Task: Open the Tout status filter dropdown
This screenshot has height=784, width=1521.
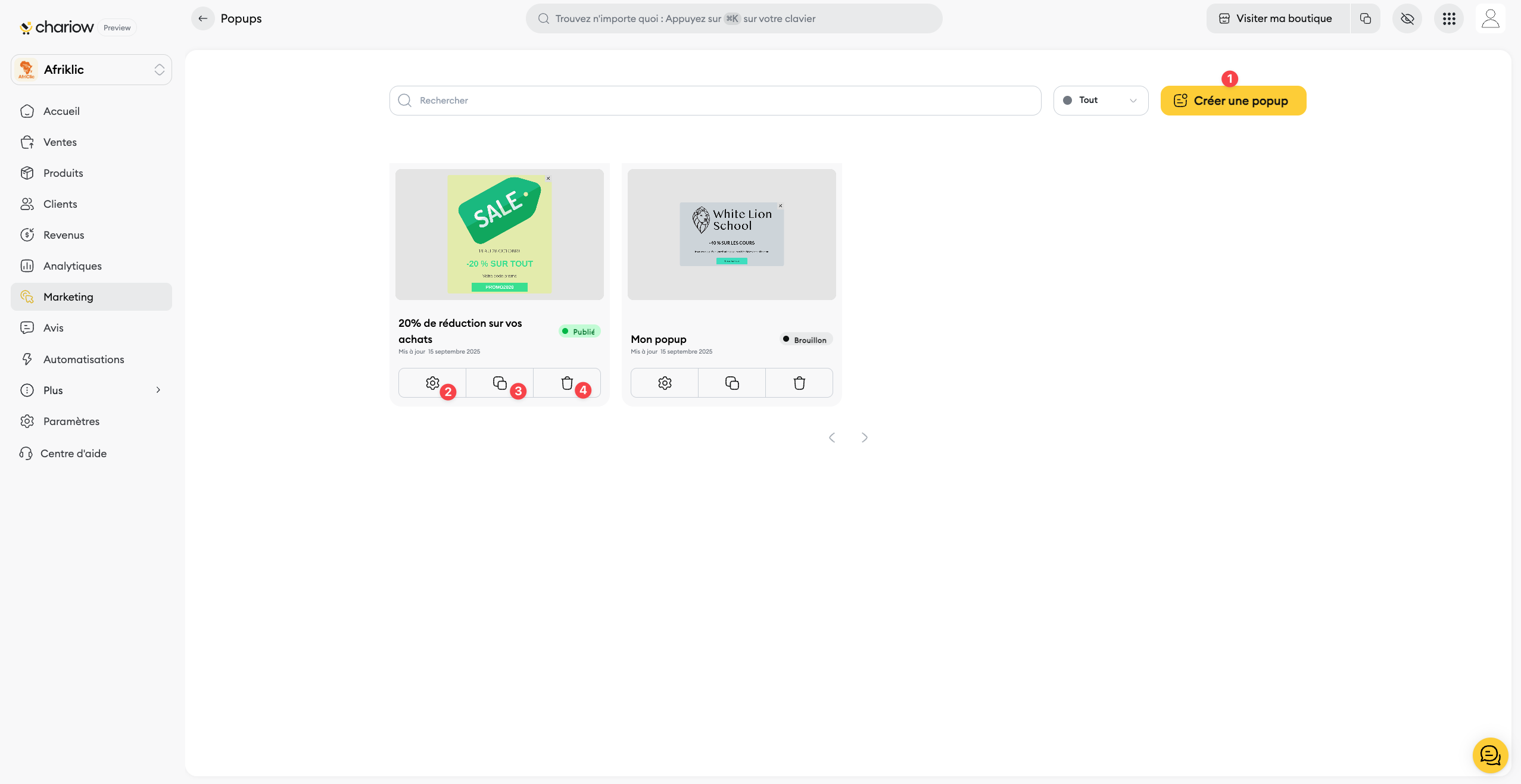Action: tap(1101, 100)
